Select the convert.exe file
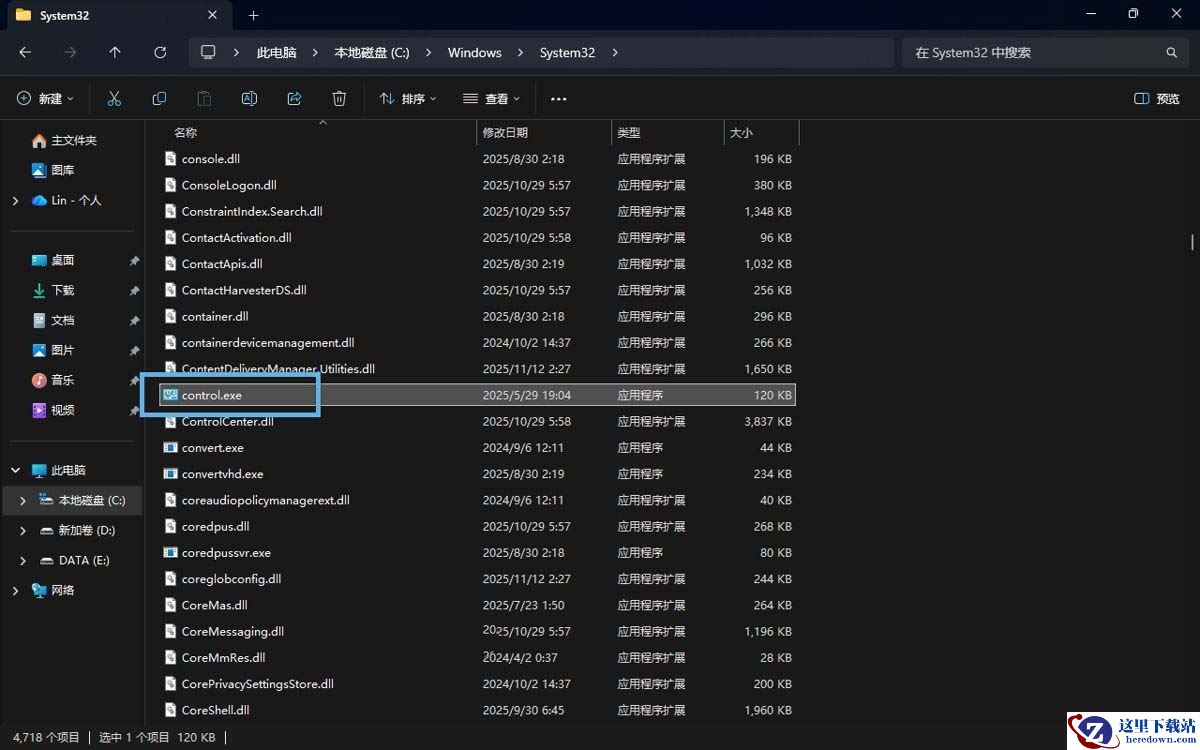 pyautogui.click(x=212, y=448)
